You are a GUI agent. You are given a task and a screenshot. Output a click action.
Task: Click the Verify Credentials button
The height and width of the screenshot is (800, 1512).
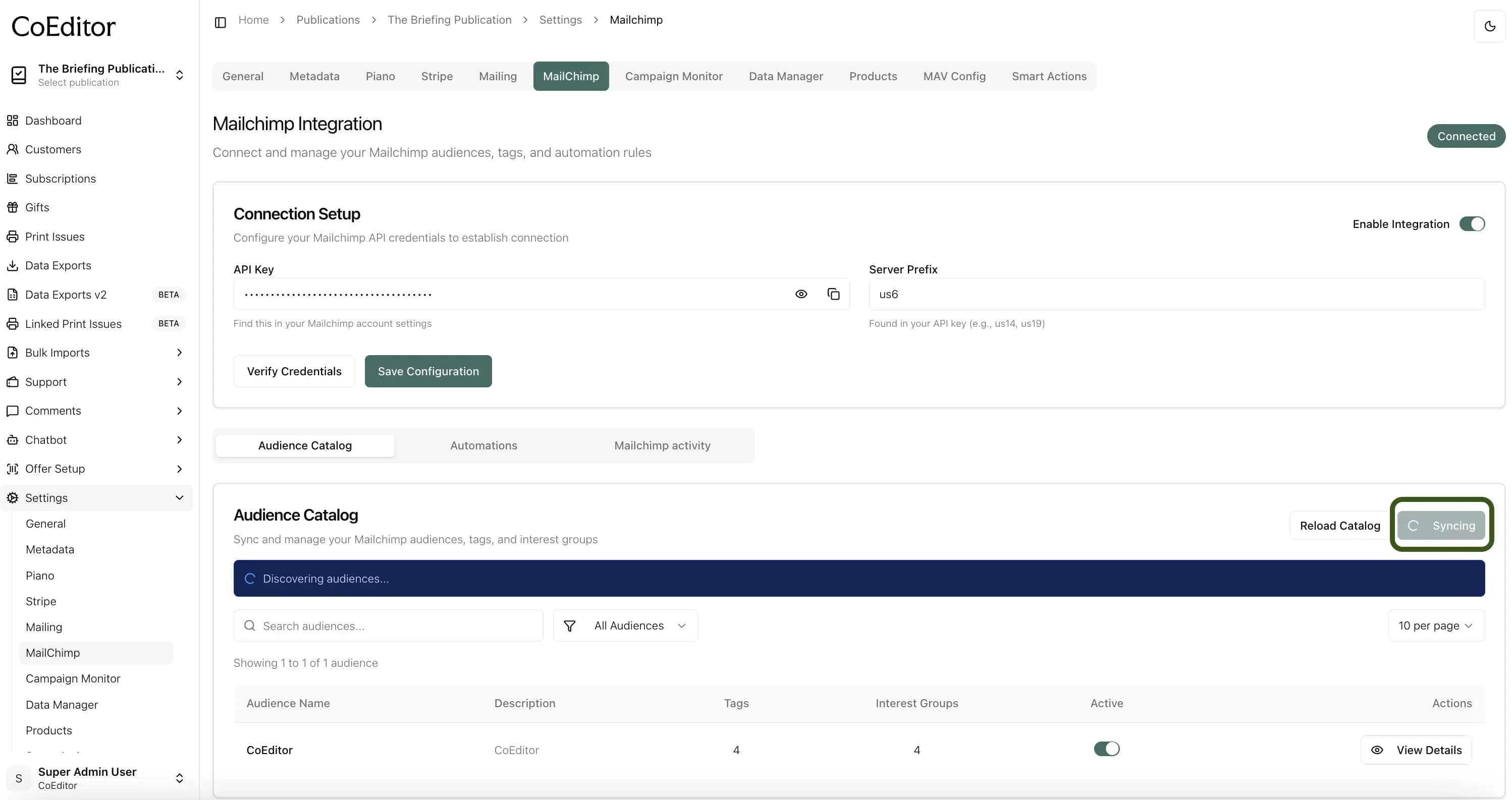pos(294,371)
